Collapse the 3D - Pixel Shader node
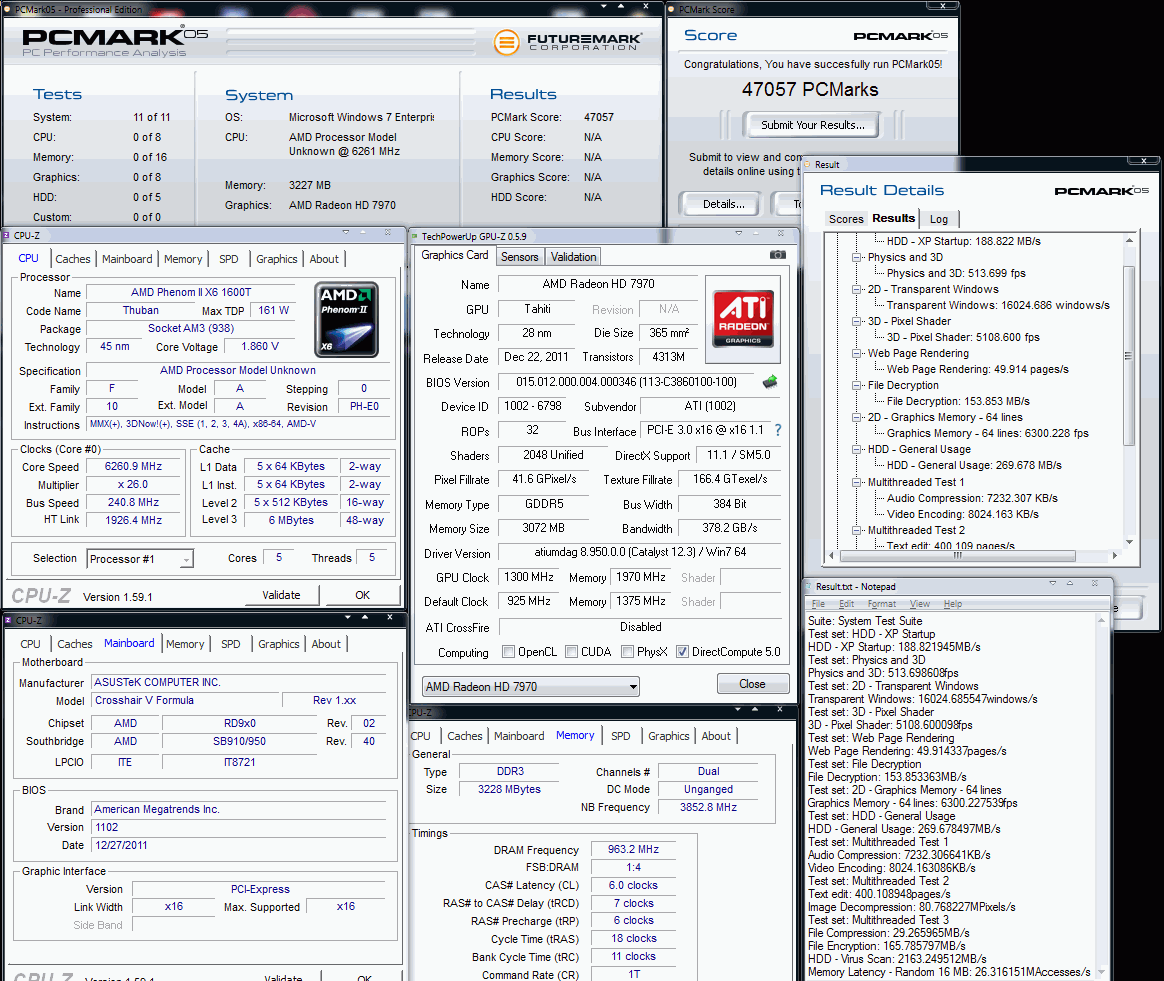Screen dimensions: 1164x981 tap(857, 322)
